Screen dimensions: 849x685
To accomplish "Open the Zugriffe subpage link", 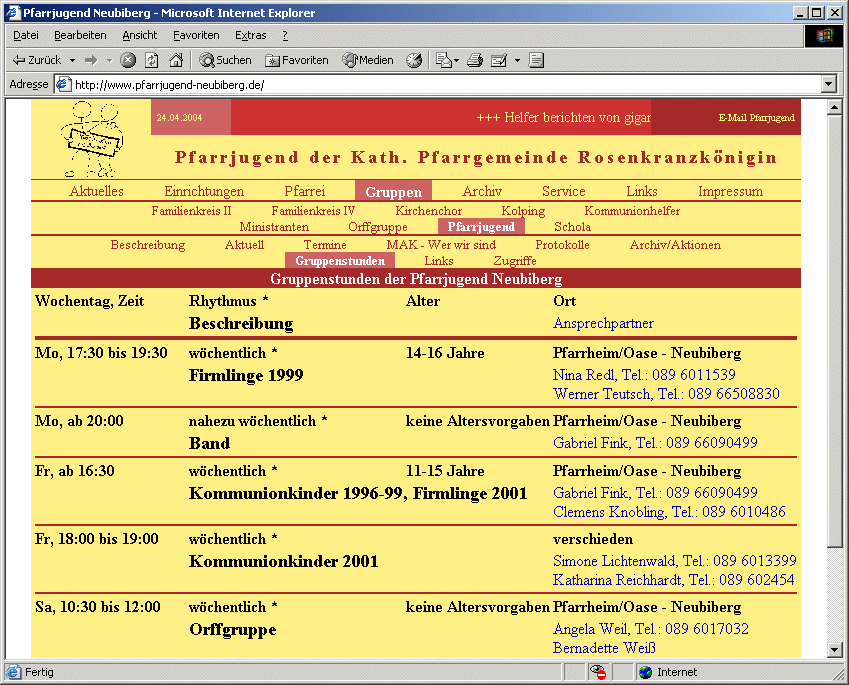I will (x=515, y=261).
